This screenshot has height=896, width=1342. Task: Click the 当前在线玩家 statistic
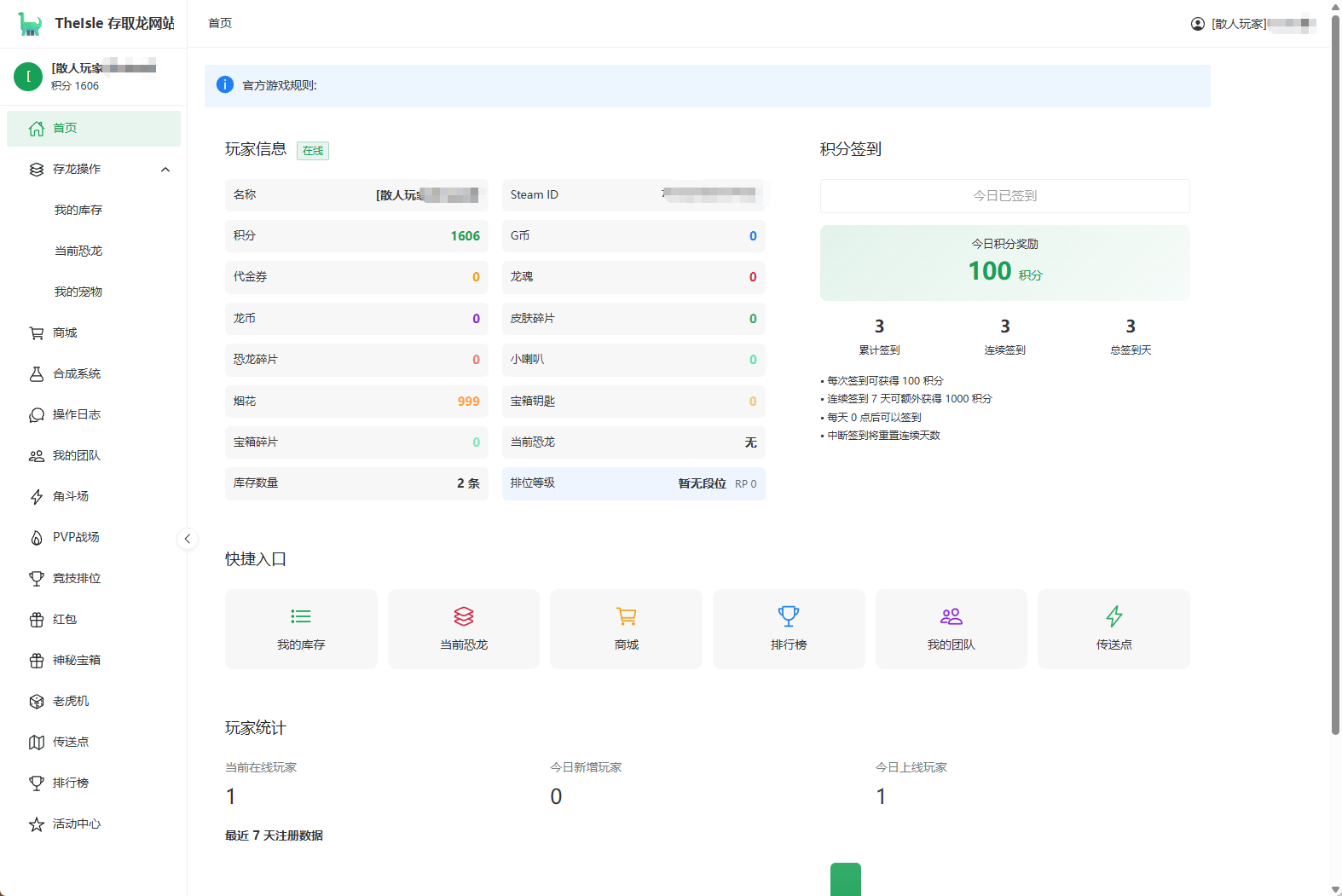coord(261,784)
